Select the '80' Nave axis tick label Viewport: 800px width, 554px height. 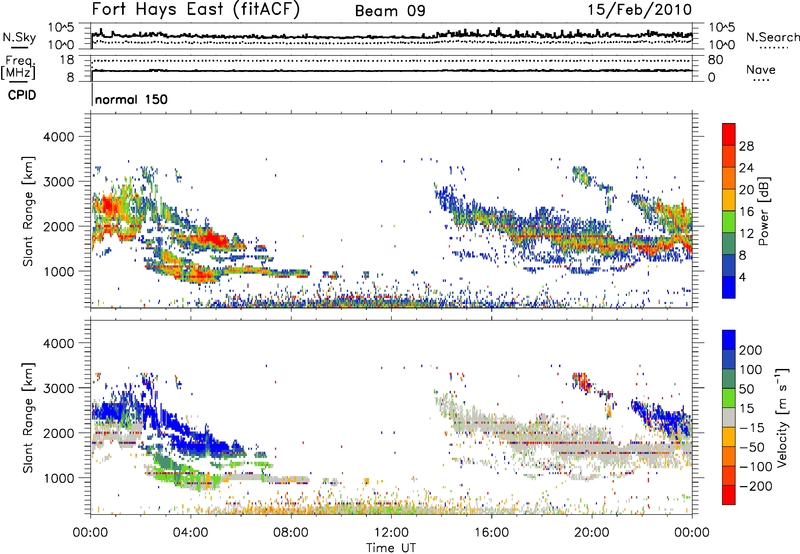point(715,60)
